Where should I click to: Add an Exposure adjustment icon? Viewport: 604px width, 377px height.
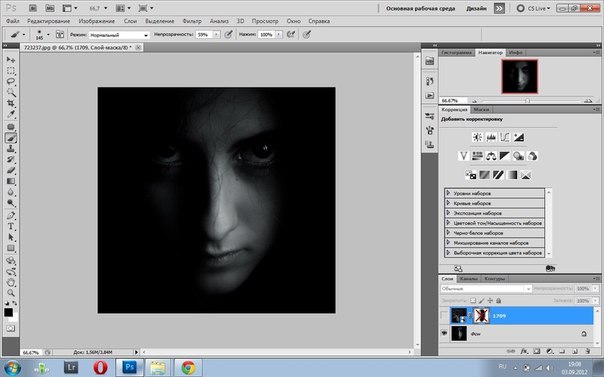coord(519,137)
